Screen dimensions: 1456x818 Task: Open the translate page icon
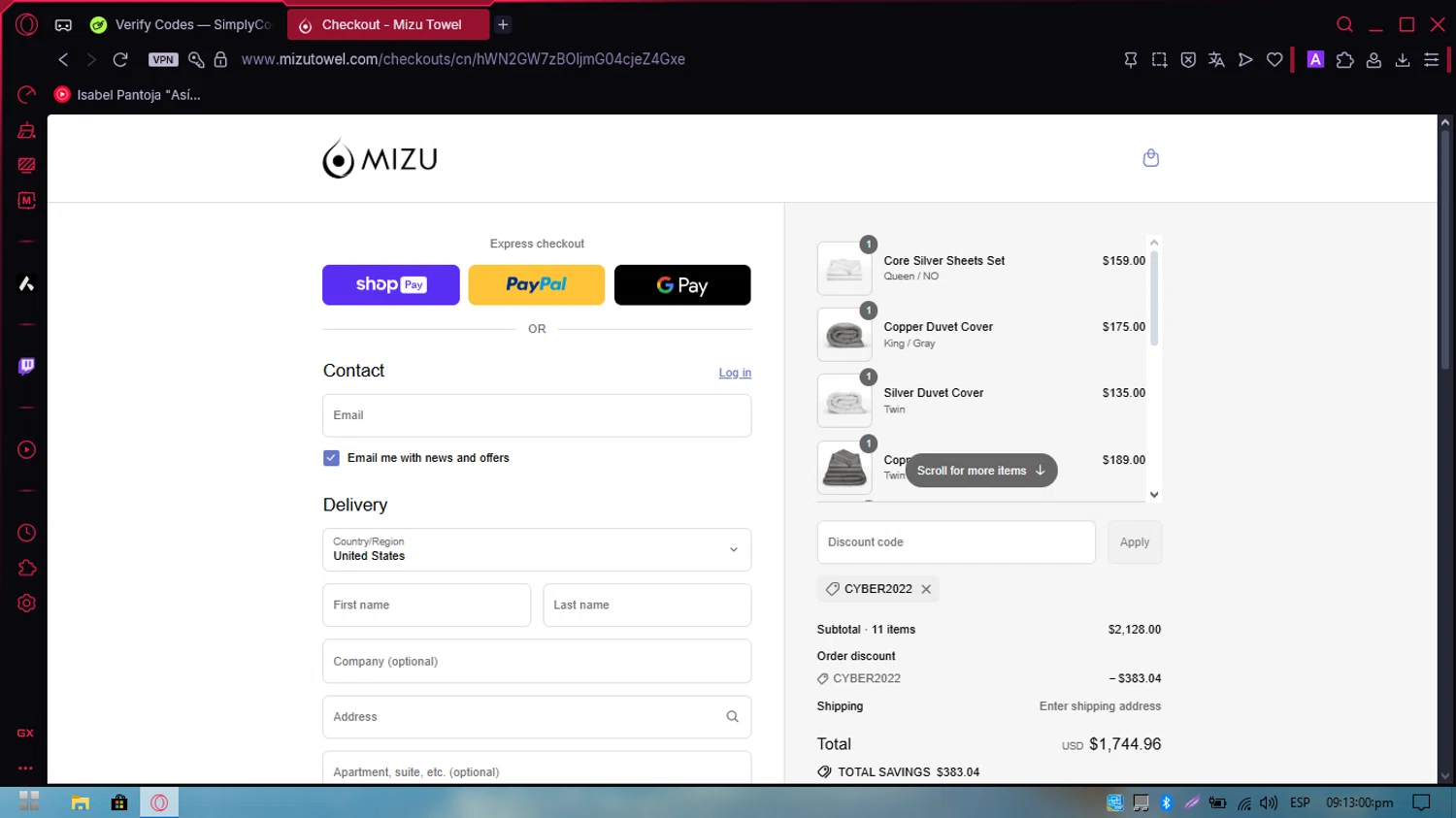point(1216,60)
